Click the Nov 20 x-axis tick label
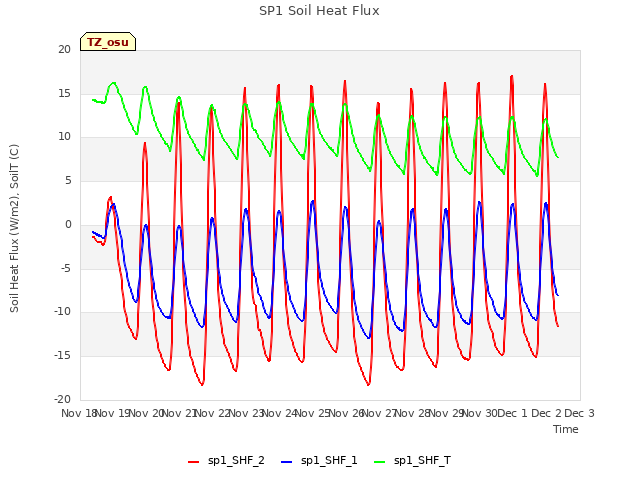Image resolution: width=640 pixels, height=480 pixels. pyautogui.click(x=146, y=413)
